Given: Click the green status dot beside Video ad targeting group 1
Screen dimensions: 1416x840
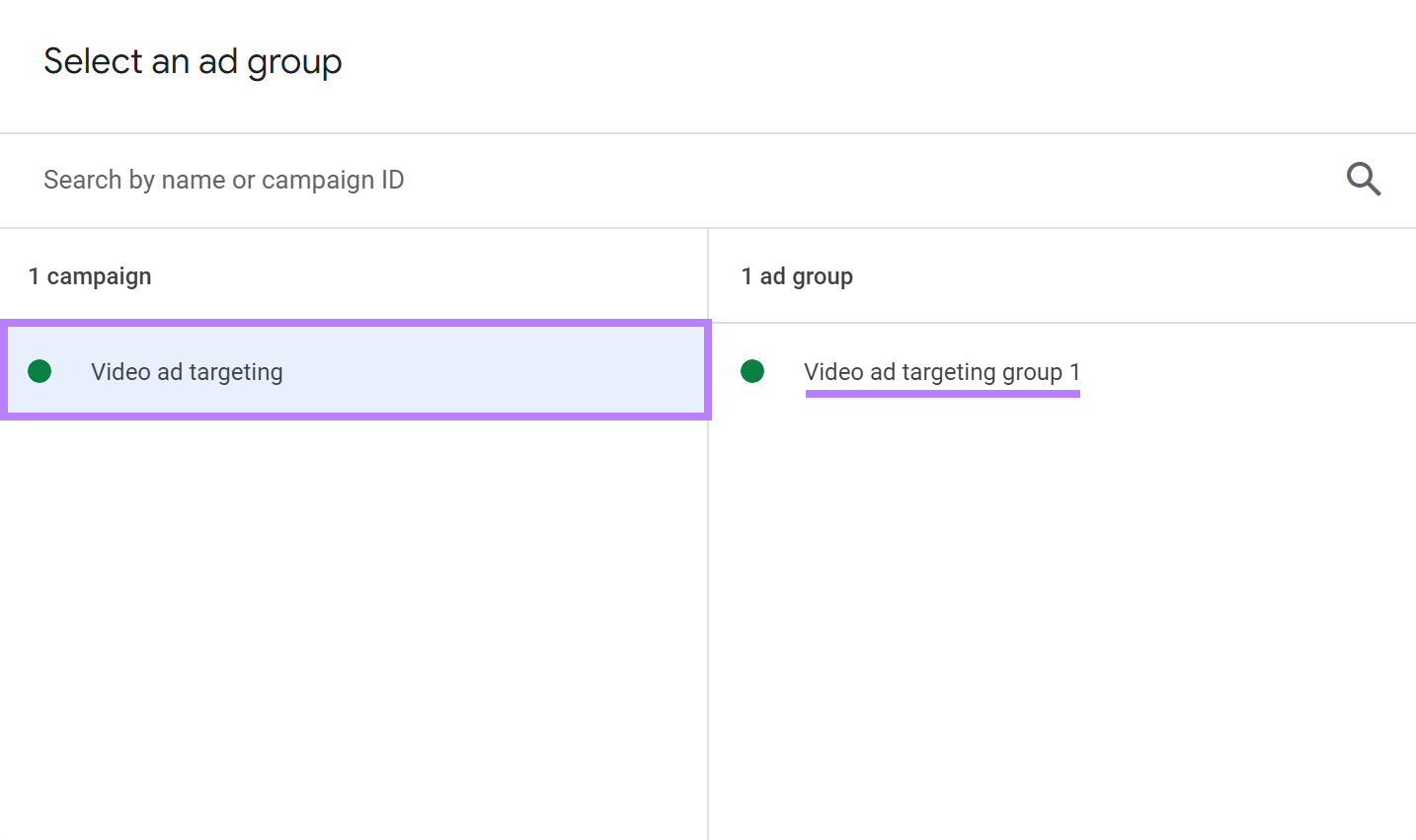Looking at the screenshot, I should tap(752, 371).
